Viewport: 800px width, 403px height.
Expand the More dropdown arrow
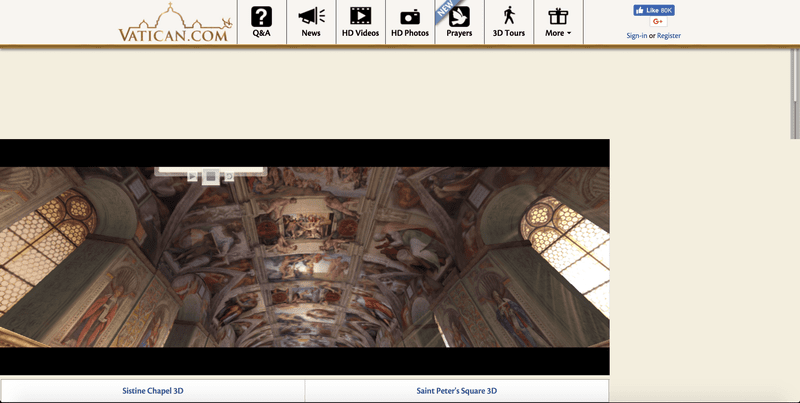pos(569,34)
